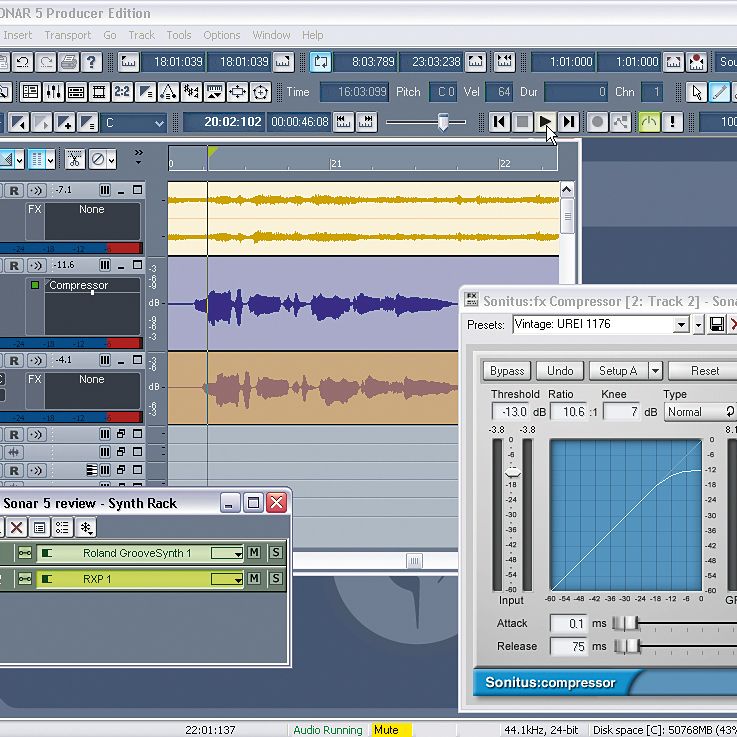
Task: Open the Transport menu
Action: pos(68,35)
